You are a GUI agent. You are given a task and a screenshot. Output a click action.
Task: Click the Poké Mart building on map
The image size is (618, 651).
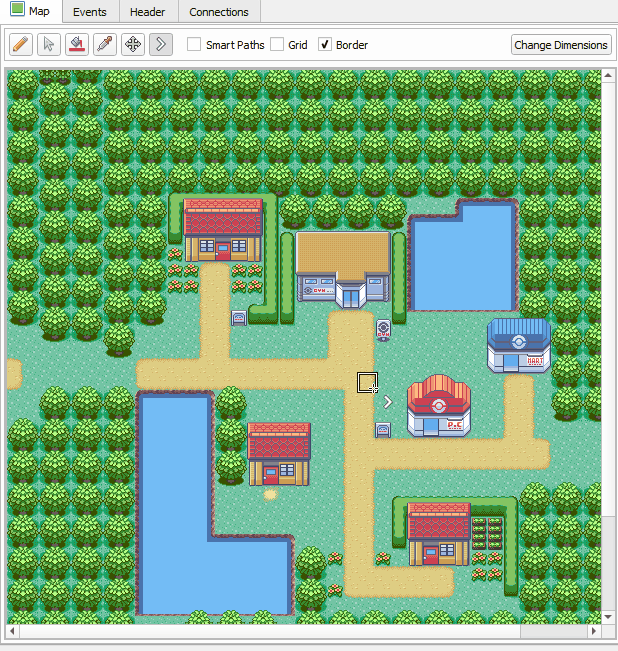[519, 345]
